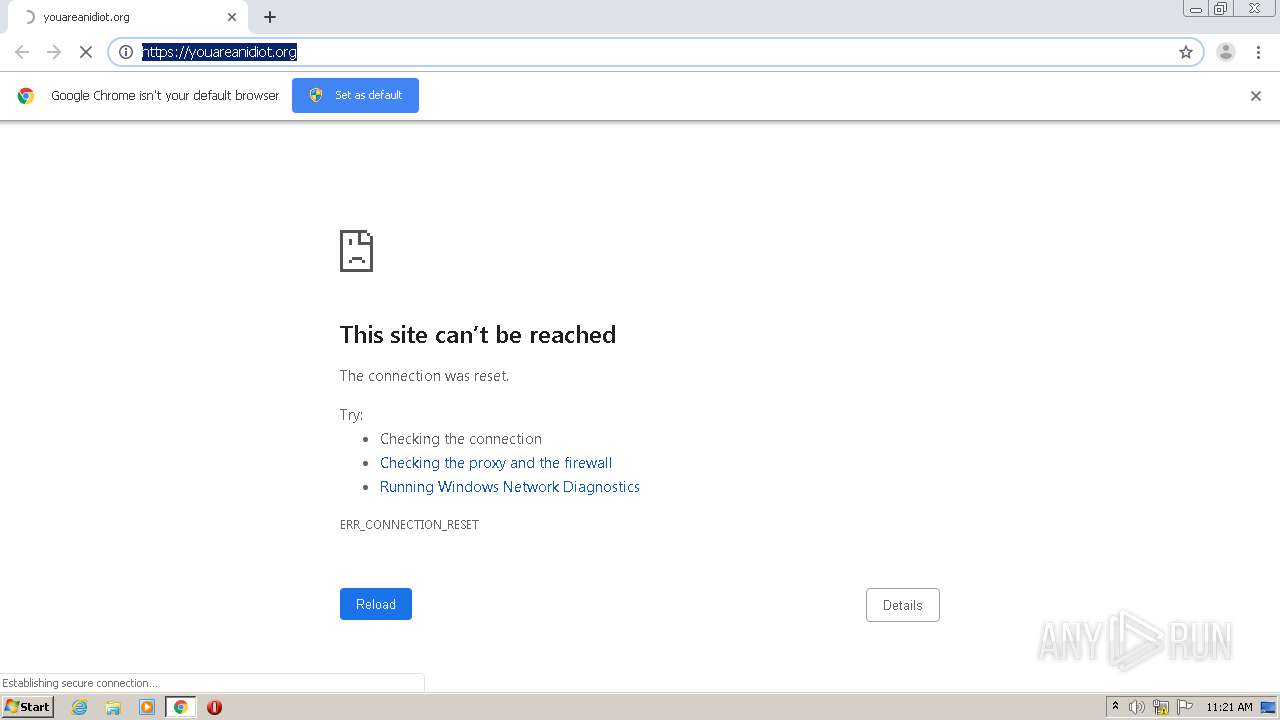1280x720 pixels.
Task: Click the Details button
Action: [903, 605]
